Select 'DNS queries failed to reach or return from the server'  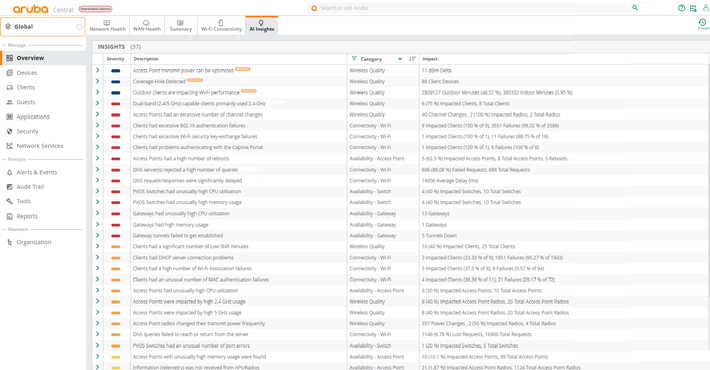[x=191, y=334]
